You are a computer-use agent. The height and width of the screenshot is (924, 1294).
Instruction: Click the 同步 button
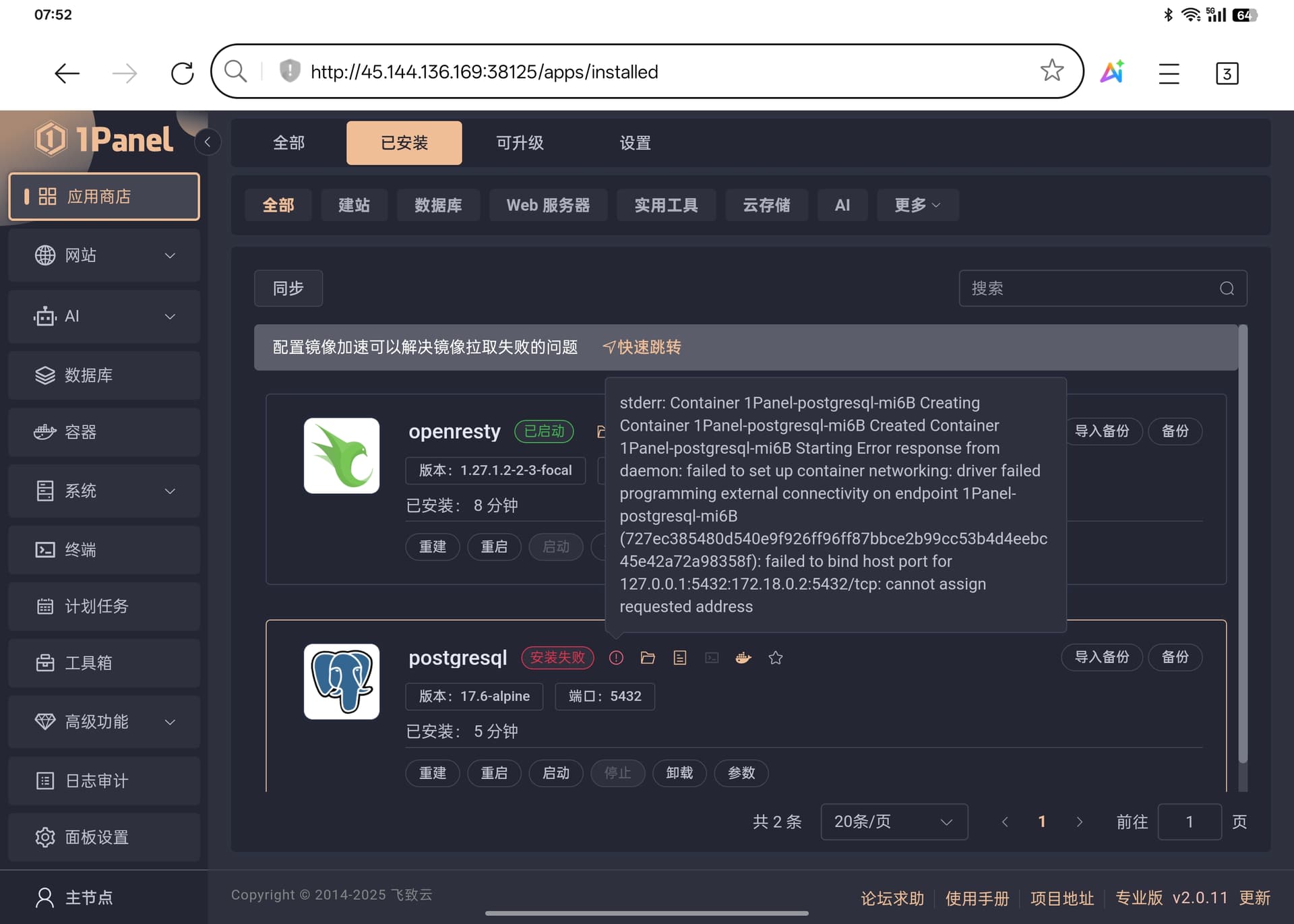(x=288, y=288)
